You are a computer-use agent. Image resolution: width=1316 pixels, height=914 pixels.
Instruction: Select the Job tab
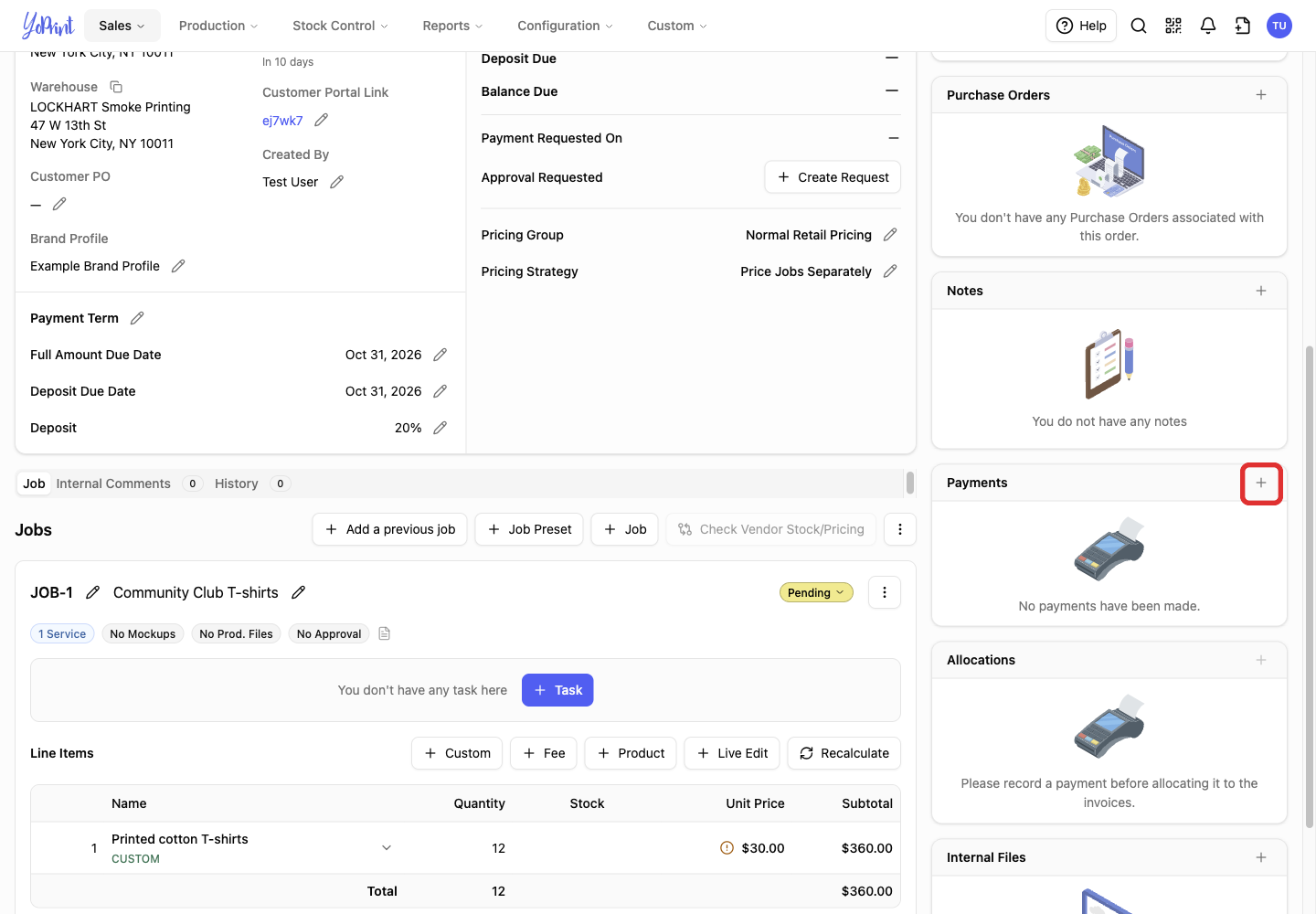pos(34,484)
